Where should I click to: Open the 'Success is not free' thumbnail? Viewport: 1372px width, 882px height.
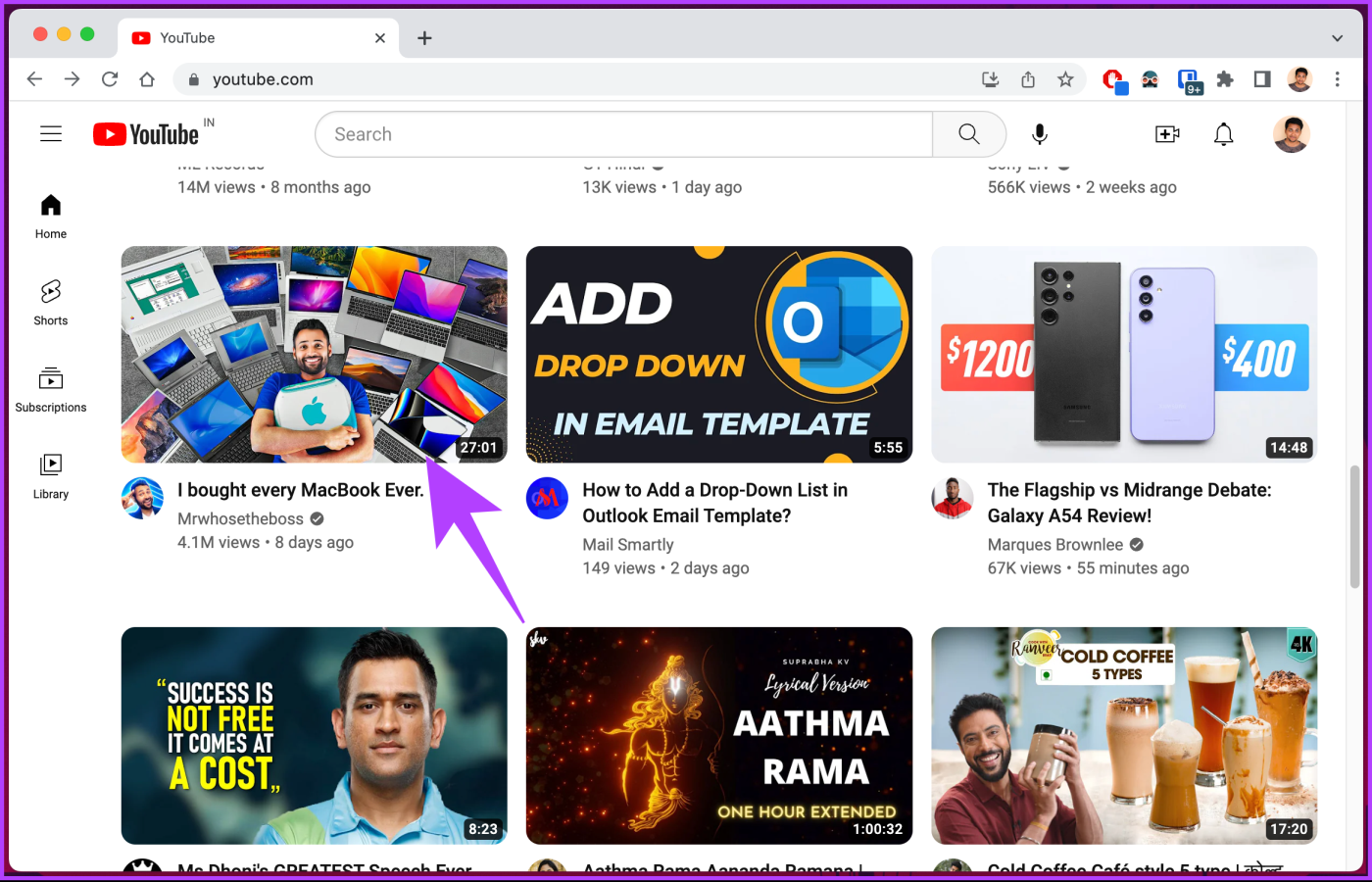314,735
